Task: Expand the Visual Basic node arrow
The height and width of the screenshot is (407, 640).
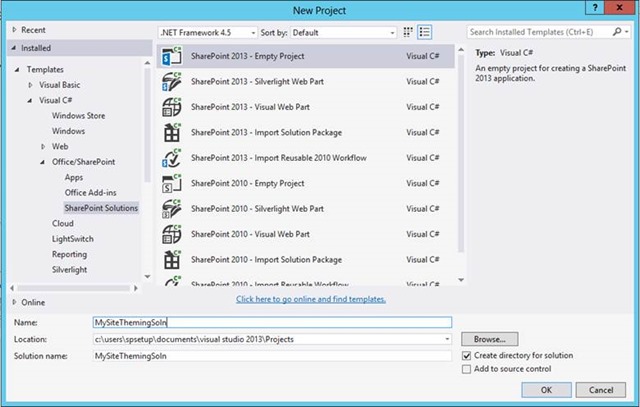Action: point(30,85)
